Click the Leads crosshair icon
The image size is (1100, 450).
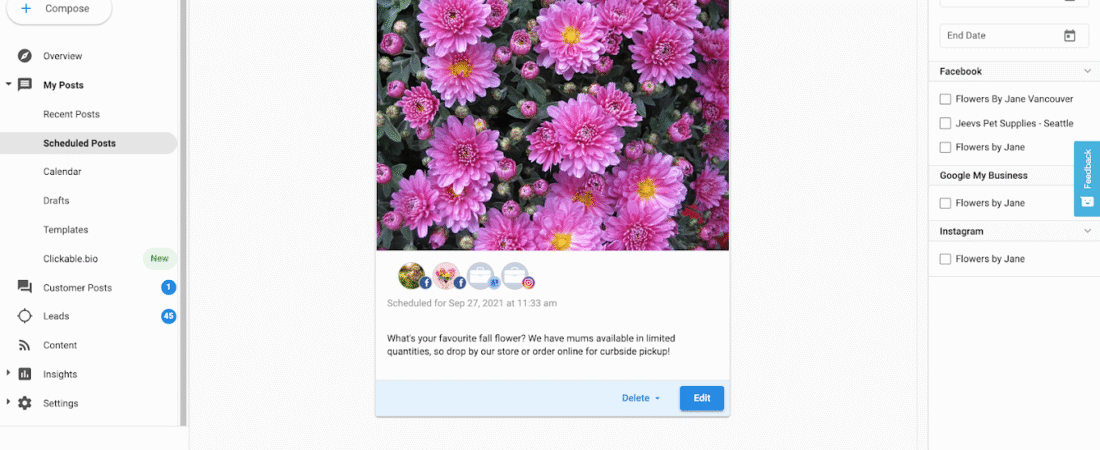(x=25, y=316)
